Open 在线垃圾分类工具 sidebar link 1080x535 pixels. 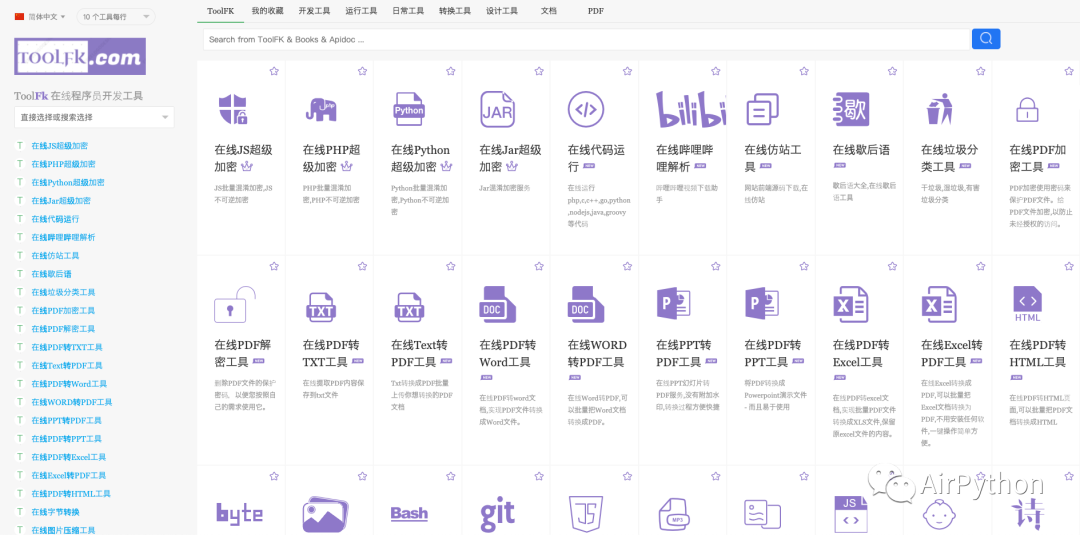click(x=63, y=292)
